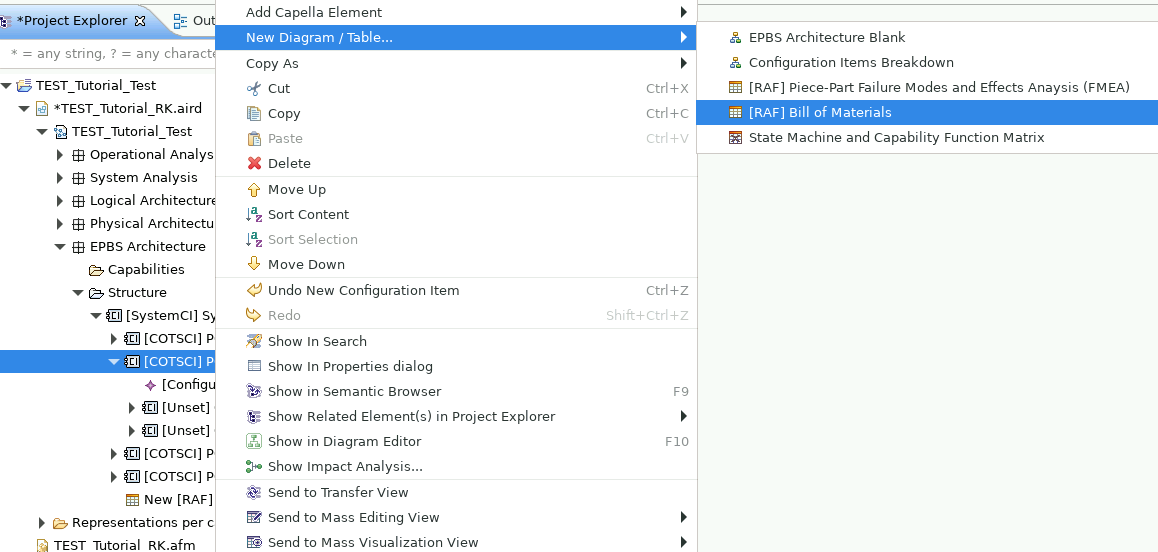Choose Sort Content from context menu

(x=456, y=215)
